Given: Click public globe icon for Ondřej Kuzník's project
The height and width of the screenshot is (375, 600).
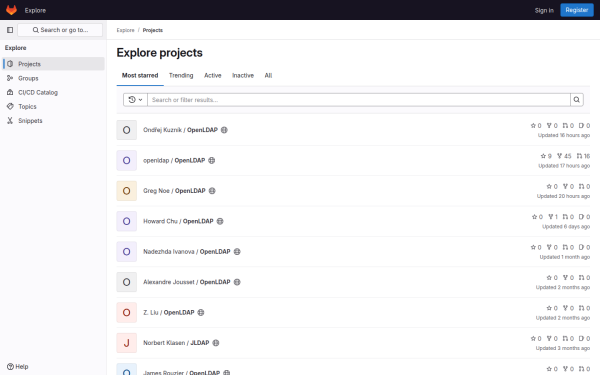Looking at the screenshot, I should [224, 130].
